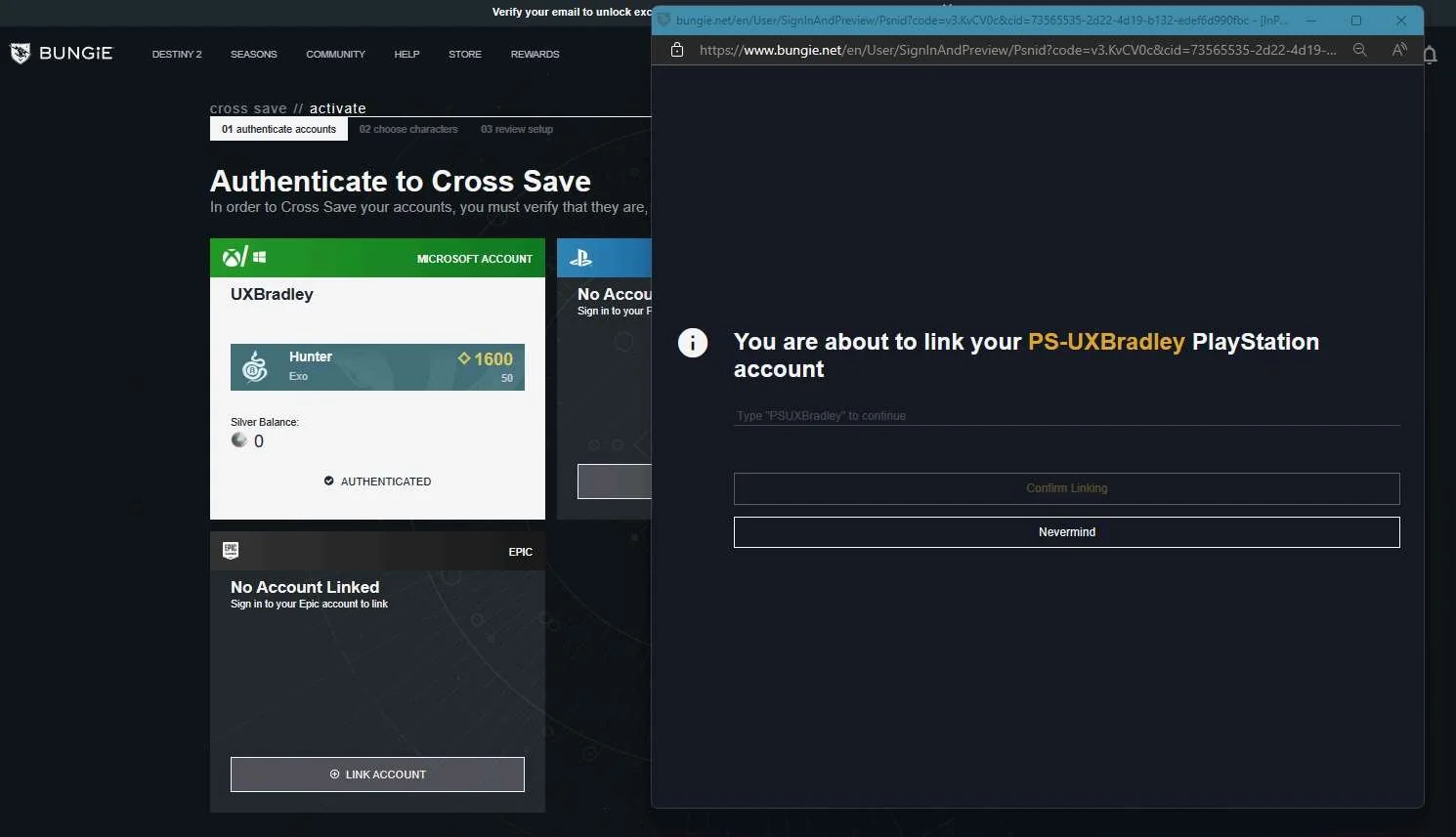Click the site lock icon in popup address bar
This screenshot has height=837, width=1456.
pyautogui.click(x=677, y=50)
